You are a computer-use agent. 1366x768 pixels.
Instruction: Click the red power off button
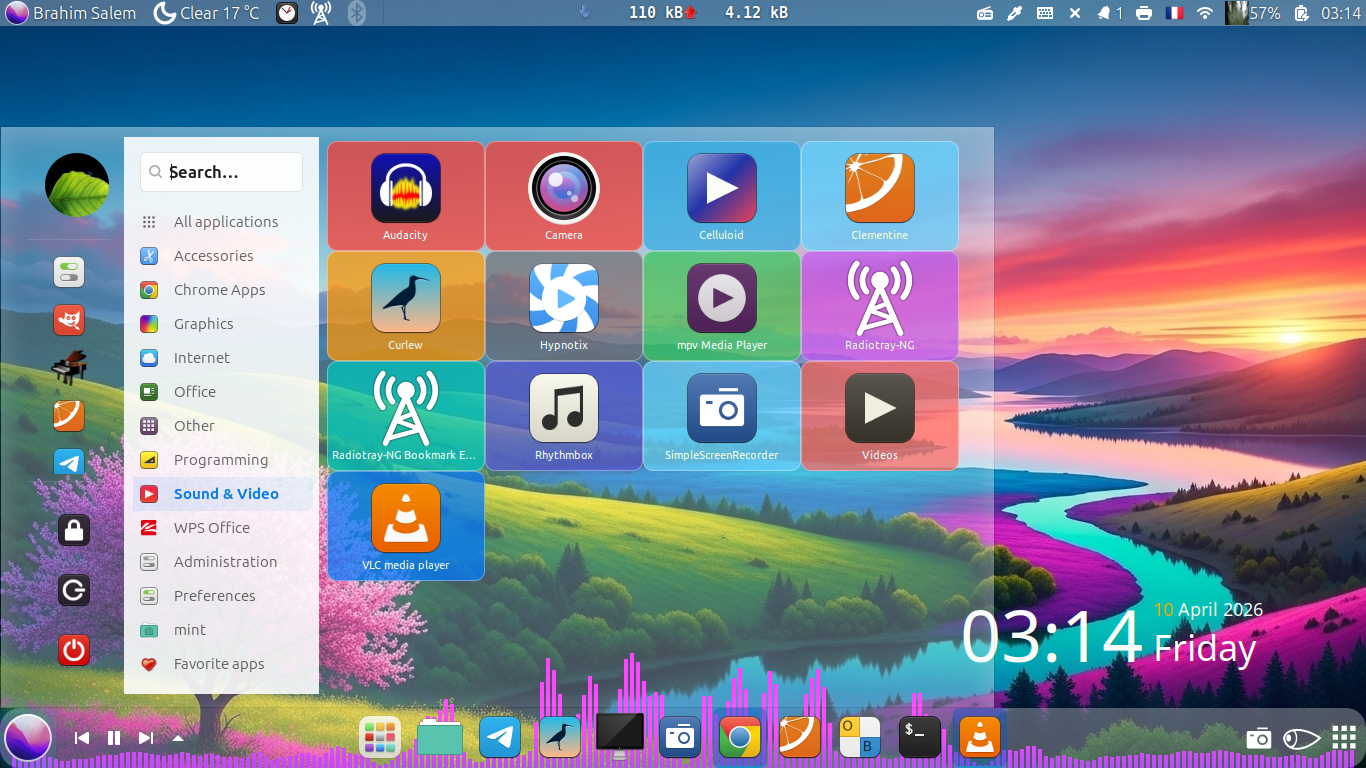[x=74, y=650]
